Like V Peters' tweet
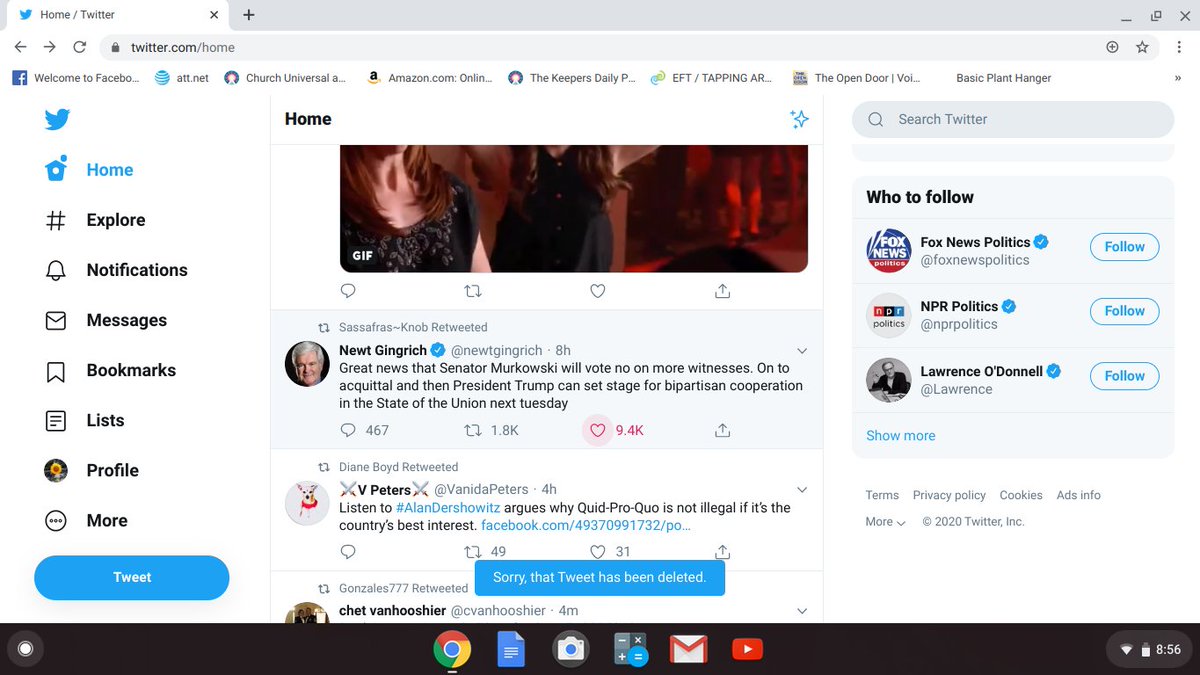This screenshot has height=675, width=1200. (x=598, y=552)
